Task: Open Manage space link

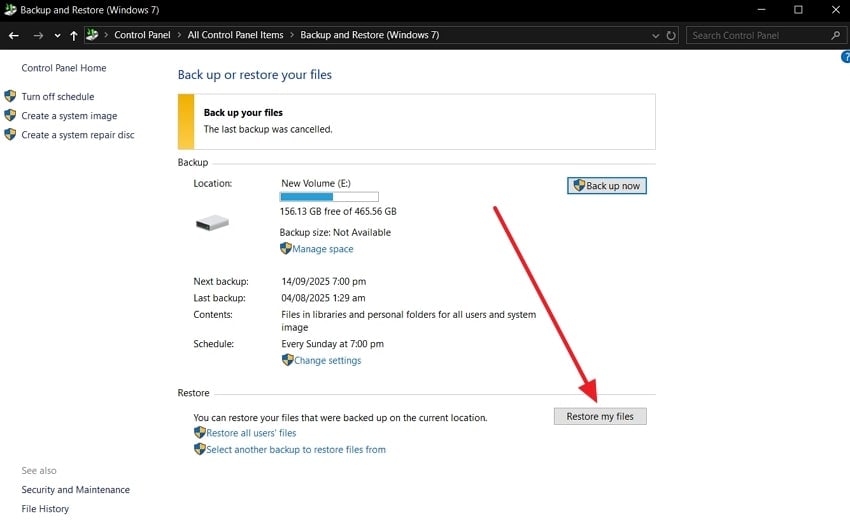Action: pyautogui.click(x=323, y=249)
